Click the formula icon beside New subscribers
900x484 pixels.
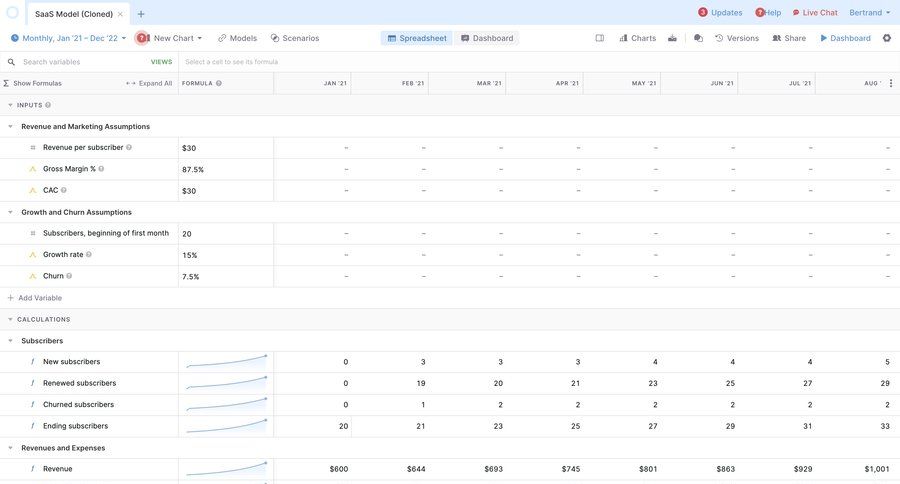click(x=33, y=362)
